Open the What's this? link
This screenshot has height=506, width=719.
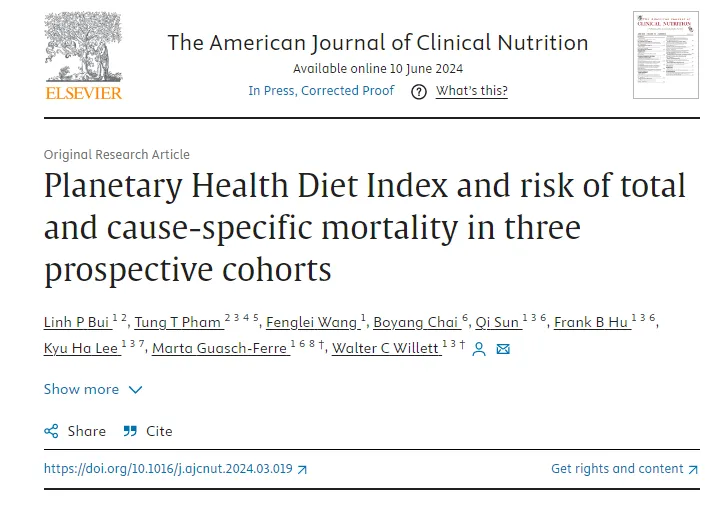pyautogui.click(x=471, y=91)
